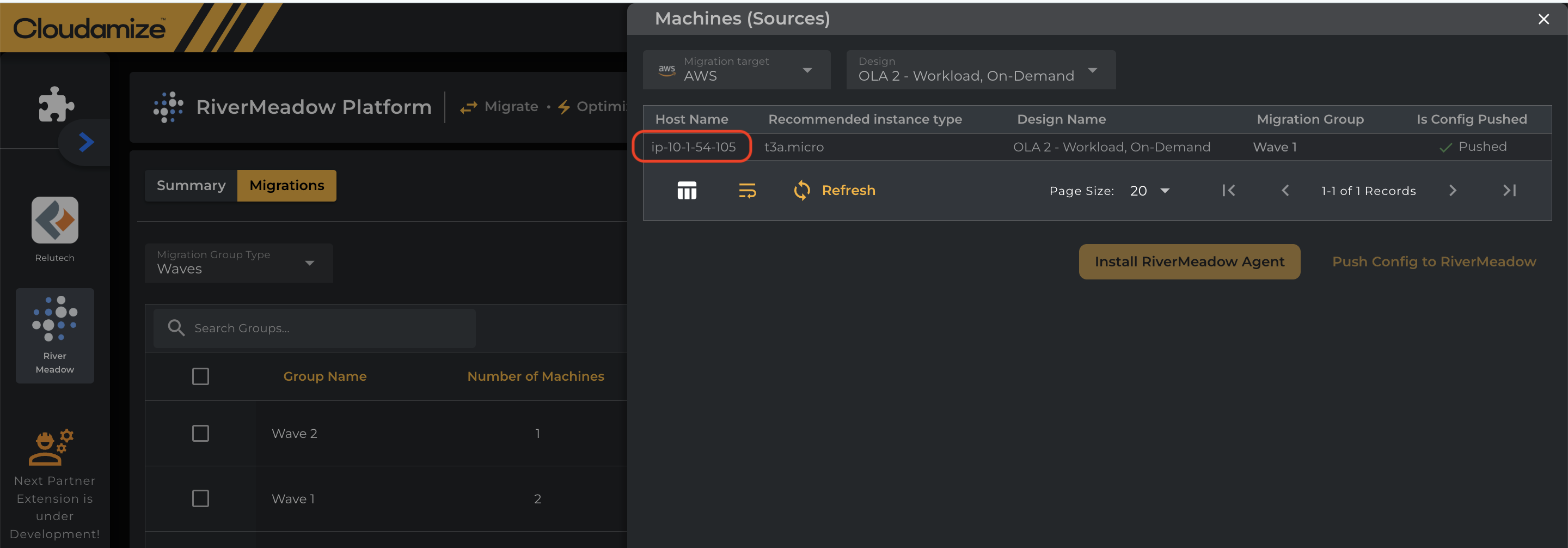Click the Wave 1 group name in groups table
The width and height of the screenshot is (1568, 548).
tap(293, 498)
